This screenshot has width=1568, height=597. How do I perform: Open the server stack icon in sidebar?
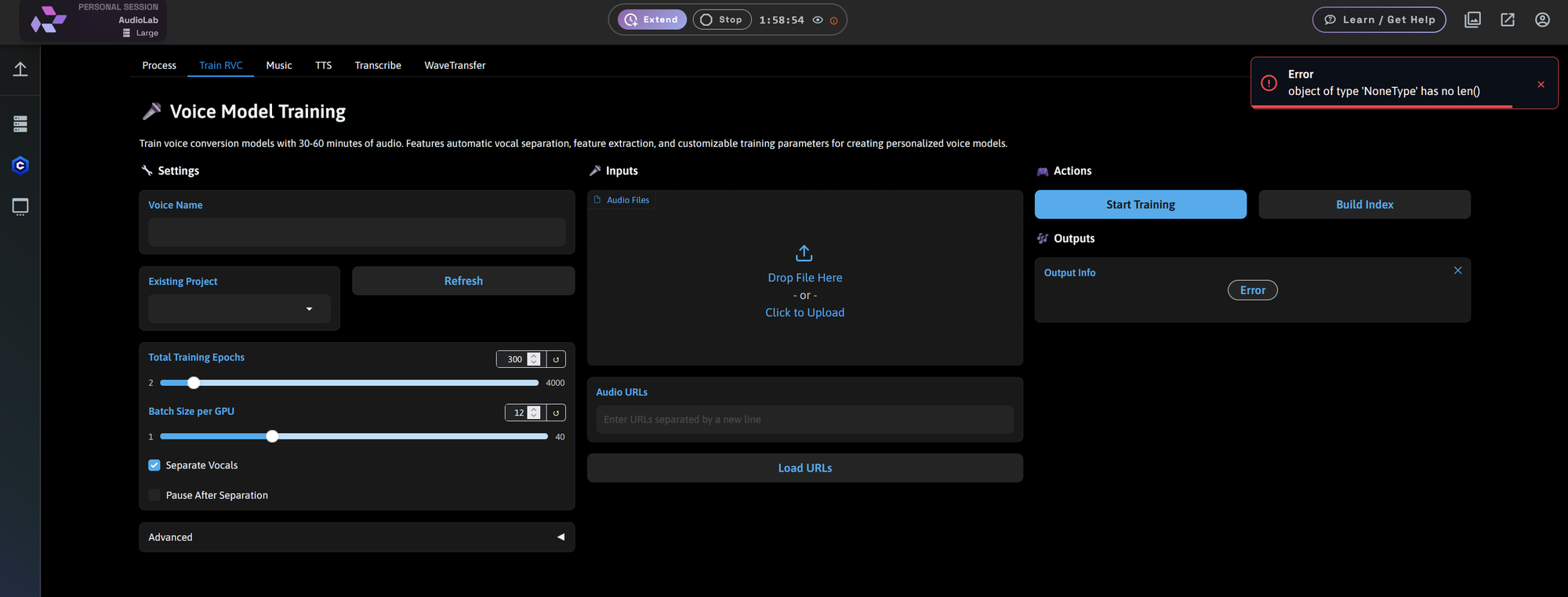click(x=20, y=123)
